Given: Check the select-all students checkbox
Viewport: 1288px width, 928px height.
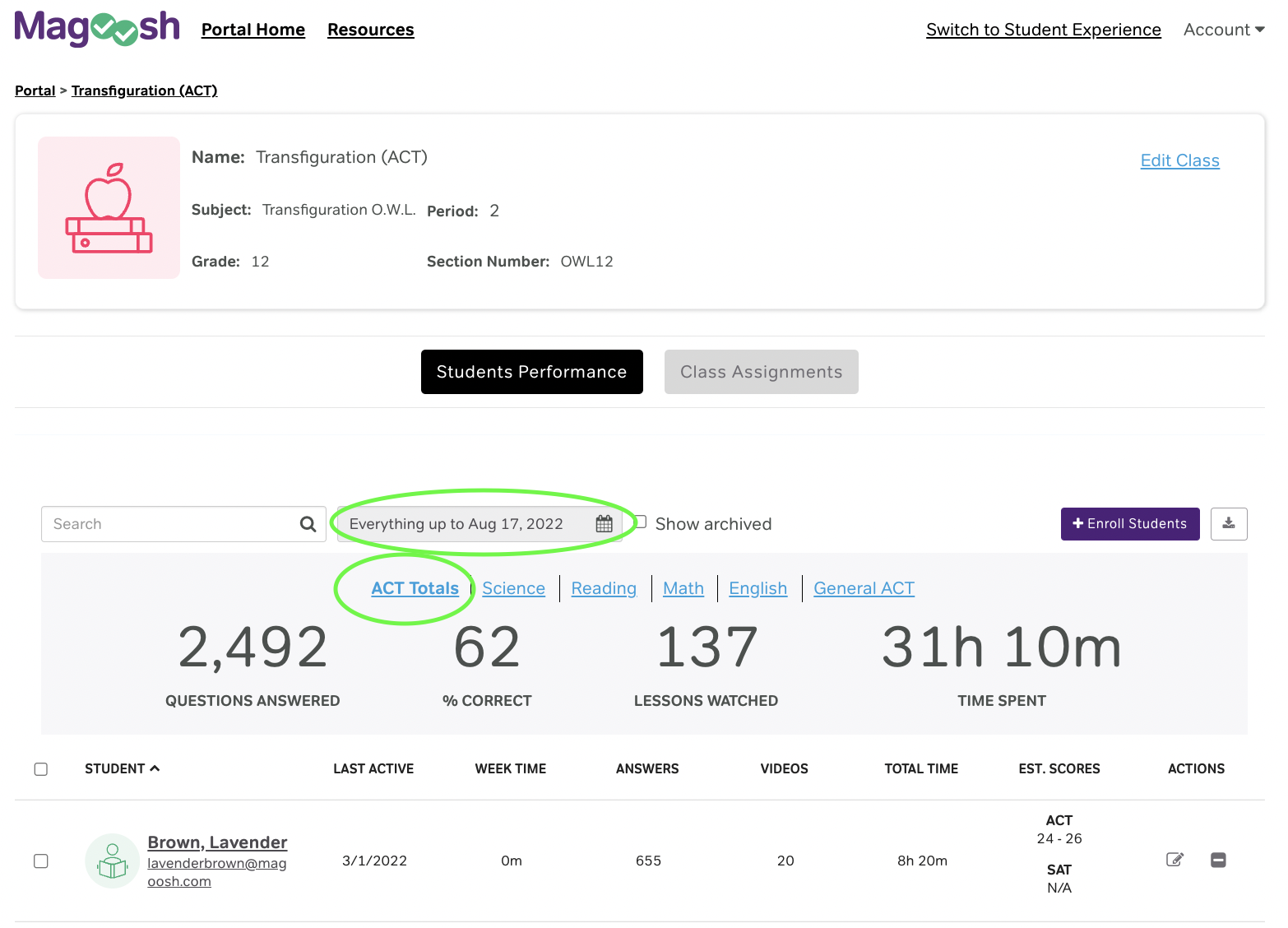Looking at the screenshot, I should [41, 769].
